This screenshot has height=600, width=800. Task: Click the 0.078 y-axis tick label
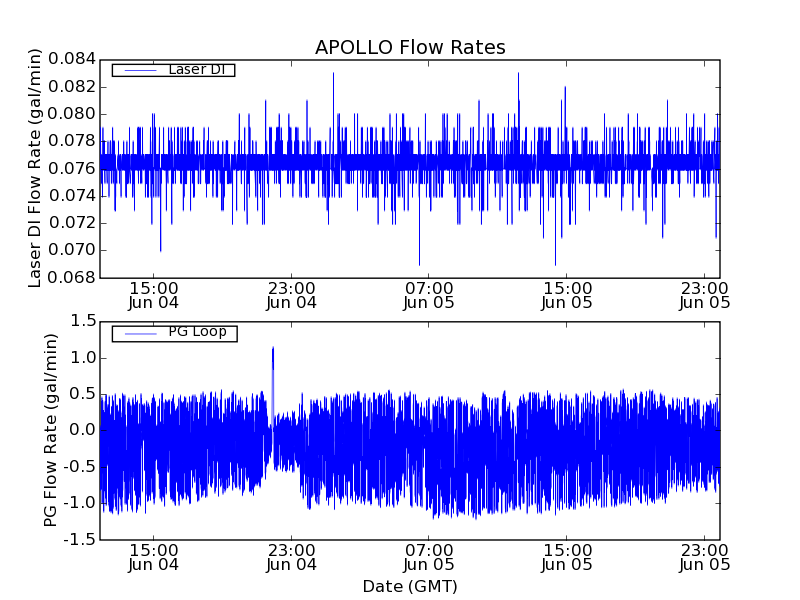click(72, 141)
